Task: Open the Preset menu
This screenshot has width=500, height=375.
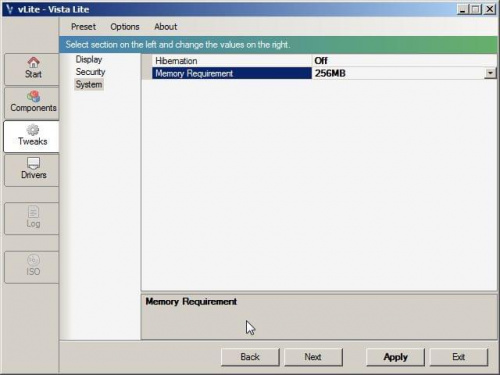Action: pos(83,27)
